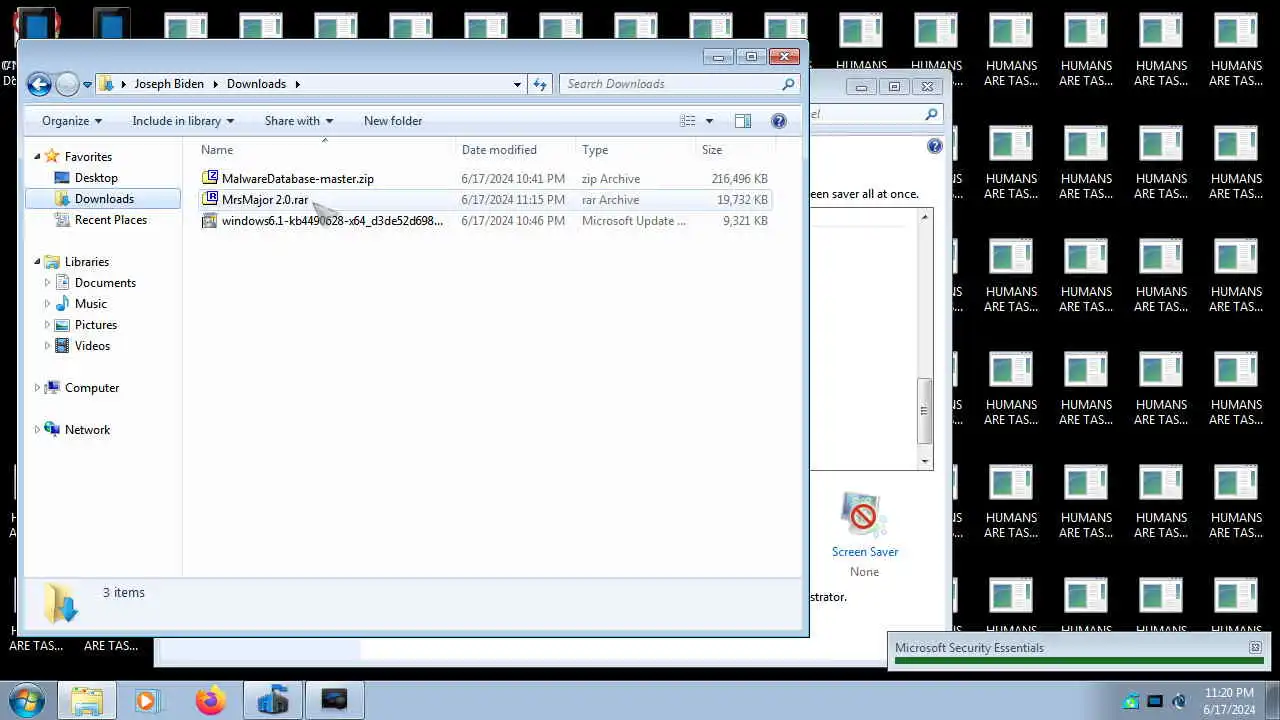Image resolution: width=1280 pixels, height=720 pixels.
Task: Close the Microsoft Security Essentials notification
Action: 1255,648
